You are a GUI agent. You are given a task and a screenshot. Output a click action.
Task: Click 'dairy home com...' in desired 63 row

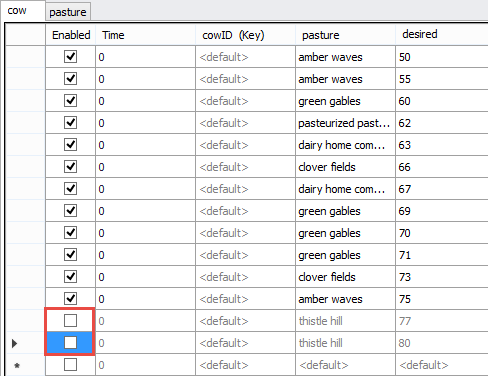(345, 145)
